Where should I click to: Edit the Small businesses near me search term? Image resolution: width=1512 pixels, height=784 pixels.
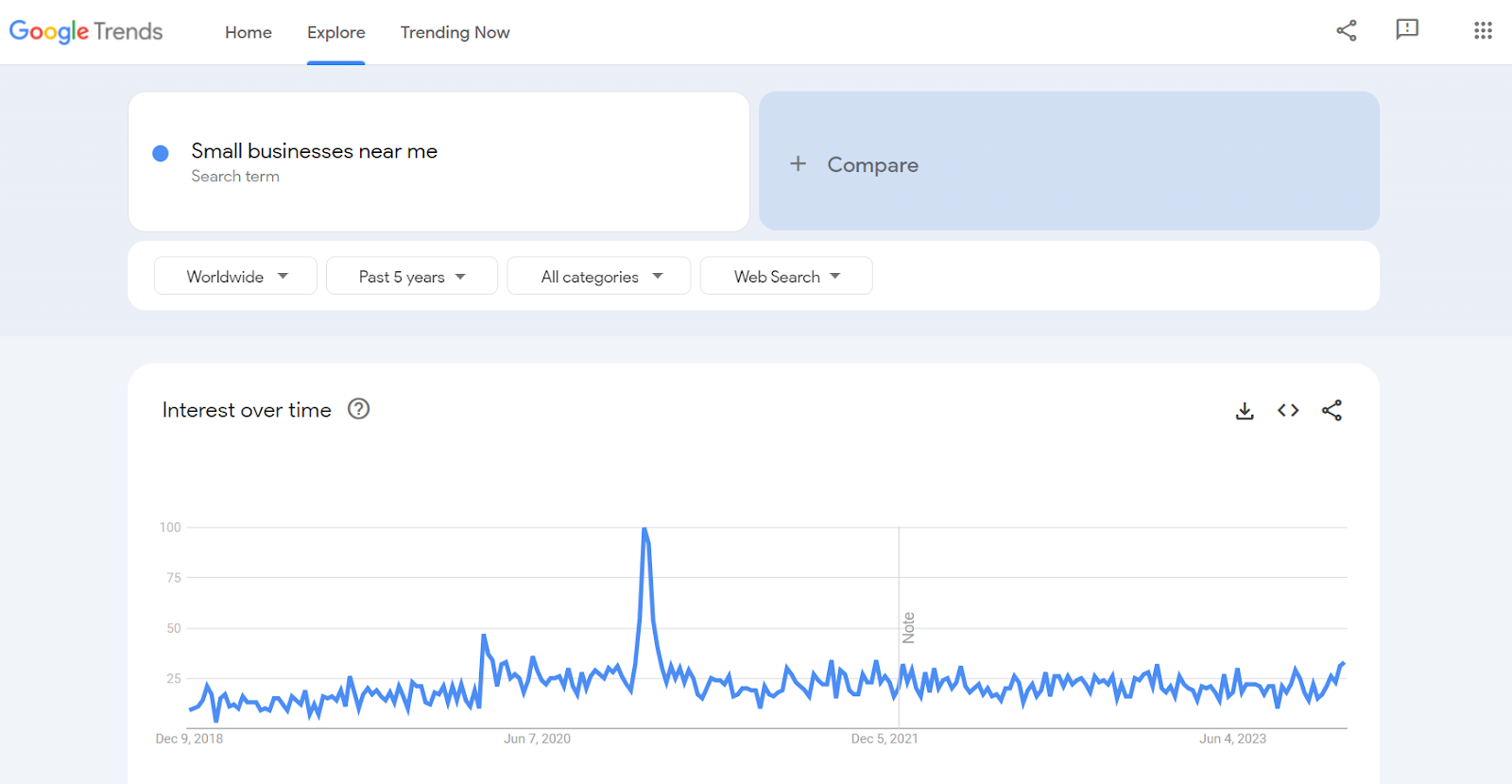click(x=314, y=151)
